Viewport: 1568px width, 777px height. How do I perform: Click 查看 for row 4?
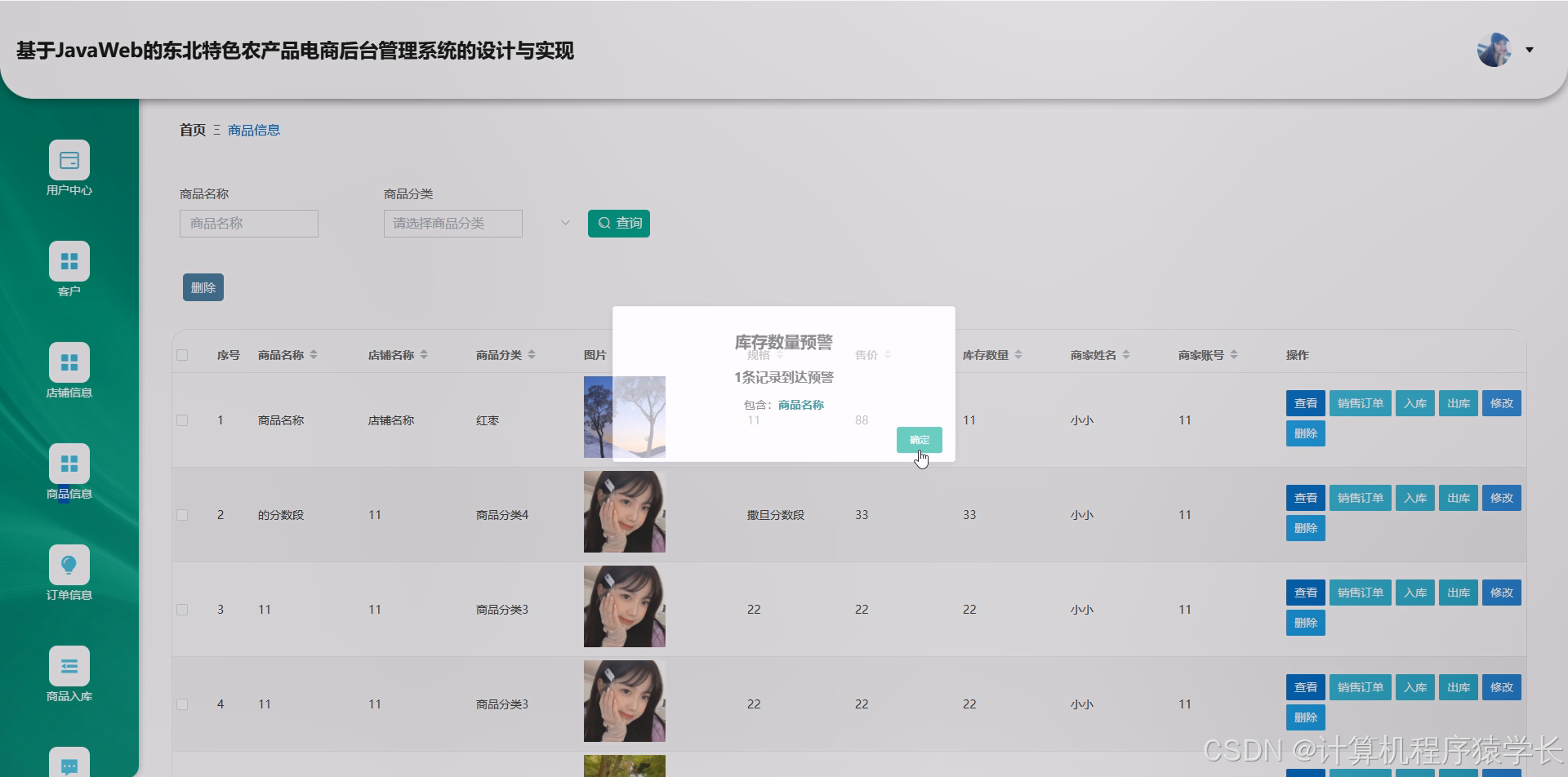point(1306,687)
